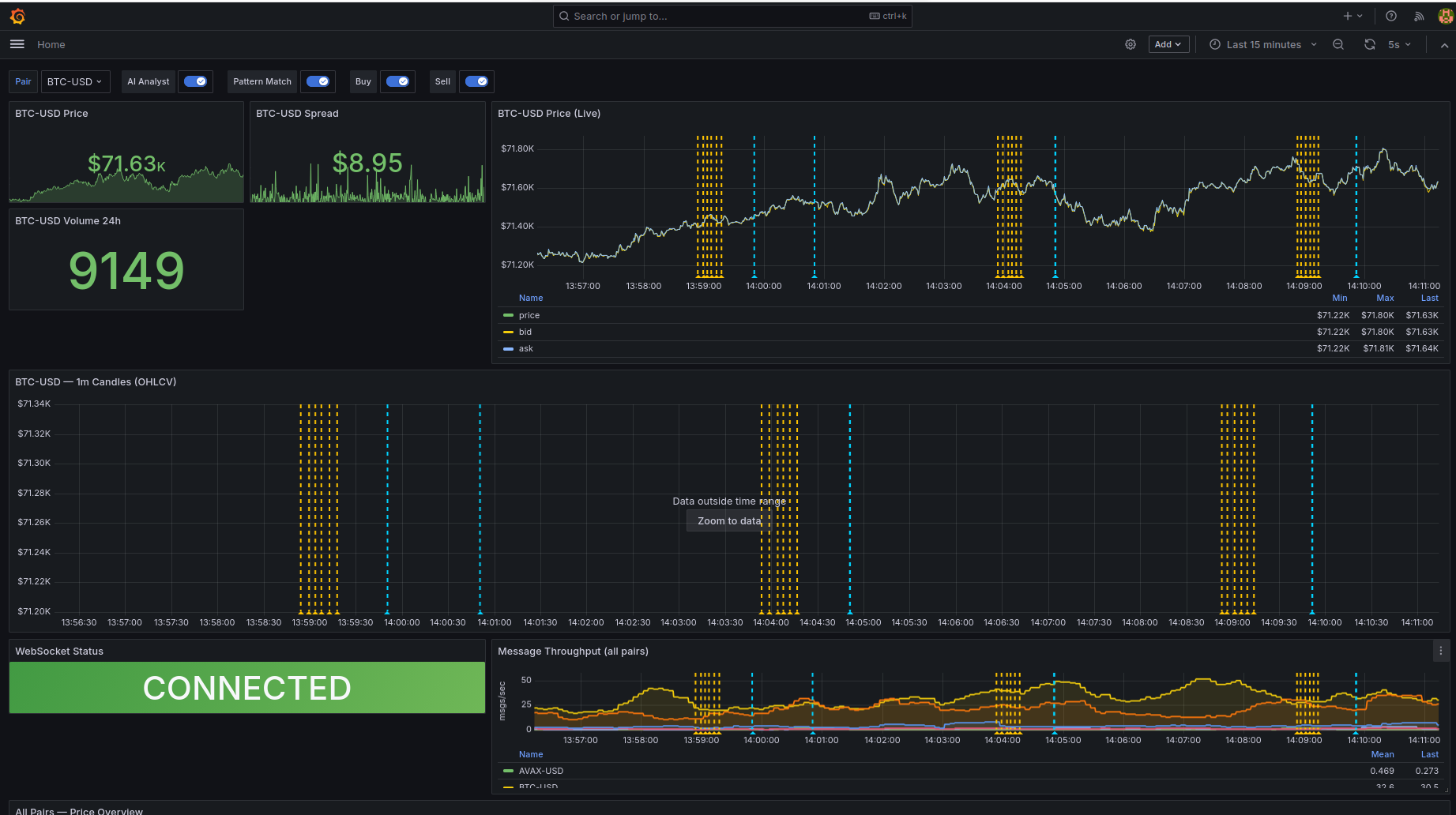Open the BTC-USD pair dropdown
1456x815 pixels.
coord(75,81)
